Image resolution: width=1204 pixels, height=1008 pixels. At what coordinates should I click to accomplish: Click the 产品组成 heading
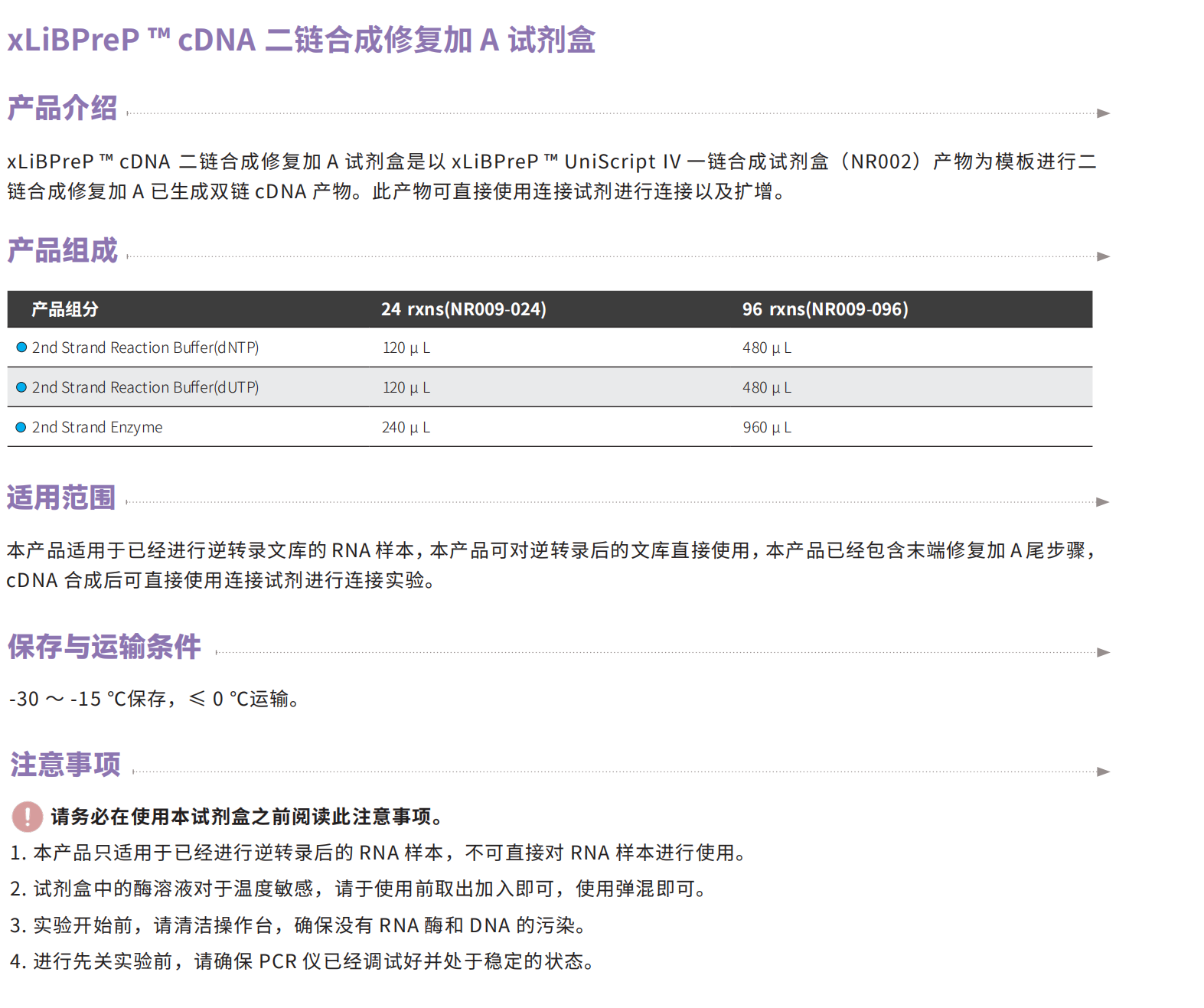(63, 250)
